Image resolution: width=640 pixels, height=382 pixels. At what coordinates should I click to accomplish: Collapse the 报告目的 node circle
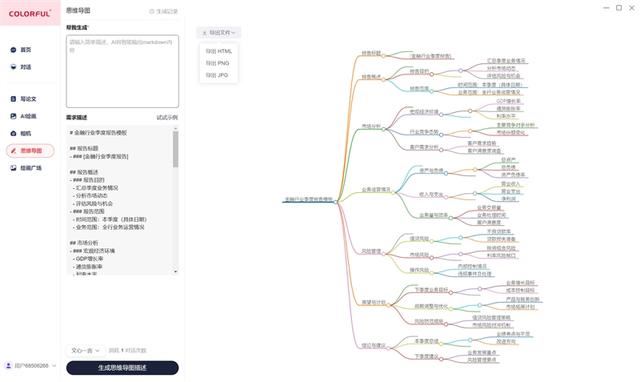click(431, 74)
